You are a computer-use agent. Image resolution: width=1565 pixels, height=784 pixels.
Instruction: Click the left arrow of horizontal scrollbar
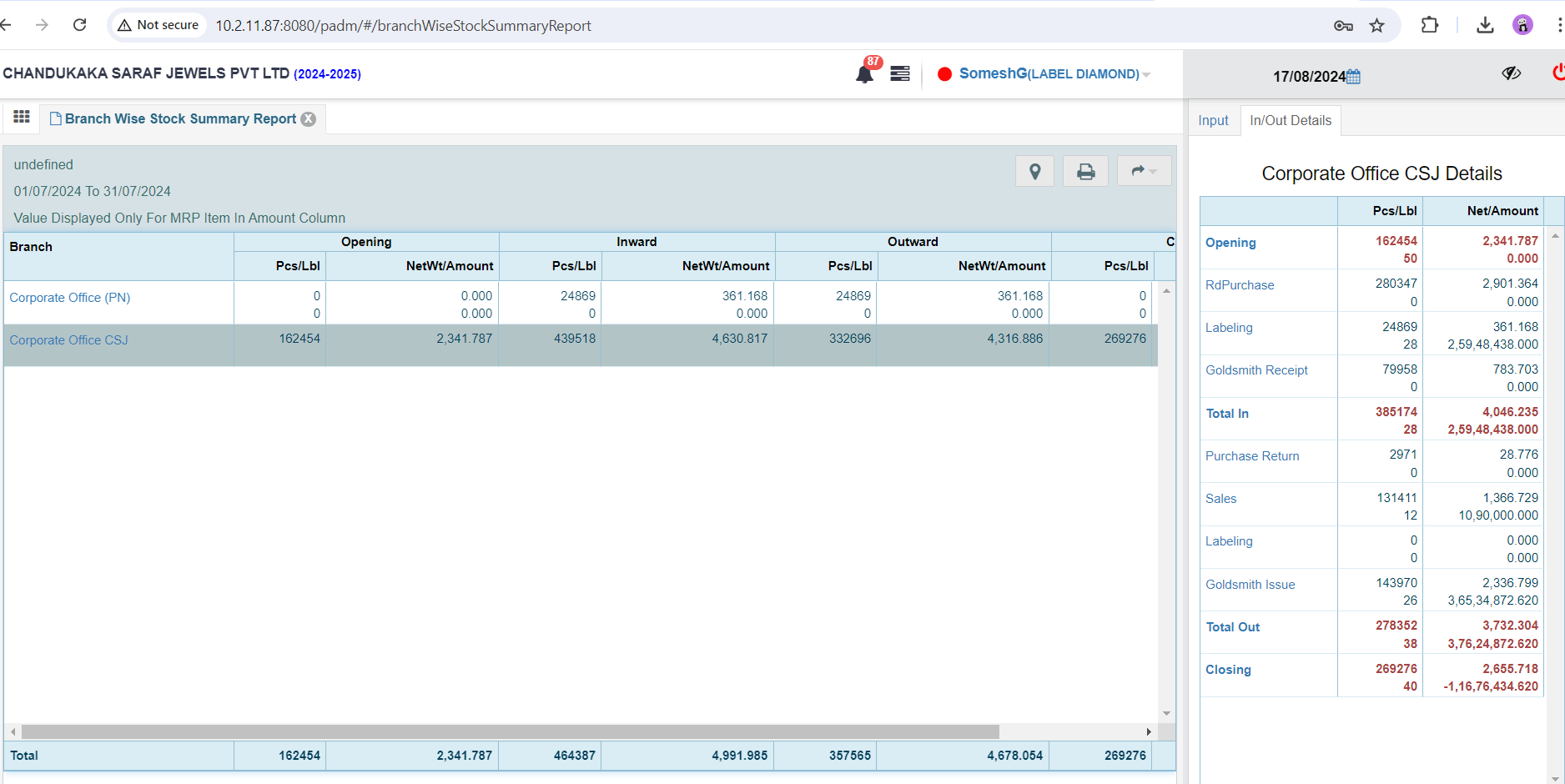tap(13, 731)
